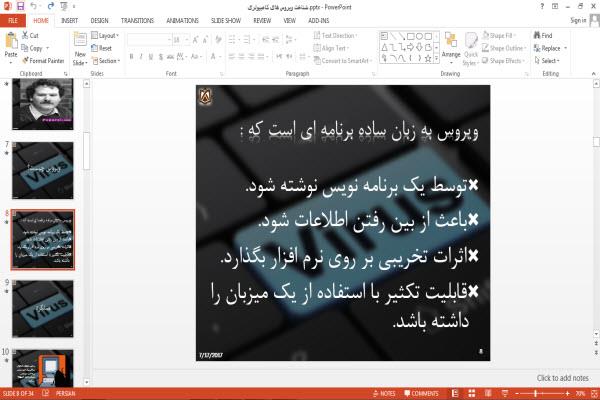600x400 pixels.
Task: Open Shape Effects dropdown
Action: tap(503, 60)
